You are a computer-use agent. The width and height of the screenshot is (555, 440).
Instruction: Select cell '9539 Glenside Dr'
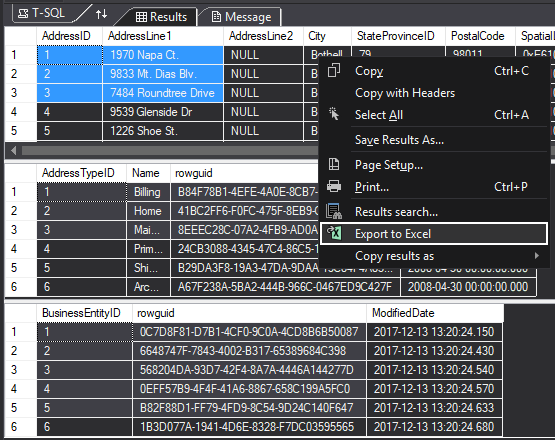pos(163,112)
